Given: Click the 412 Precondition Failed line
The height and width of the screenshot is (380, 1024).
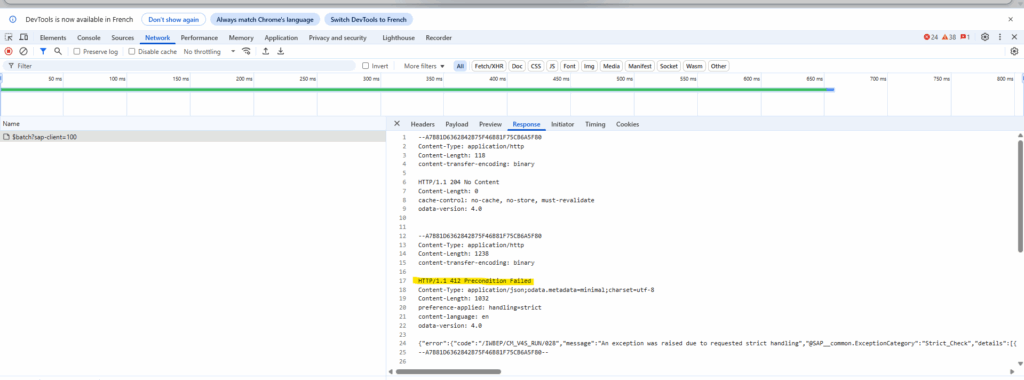Looking at the screenshot, I should [474, 281].
